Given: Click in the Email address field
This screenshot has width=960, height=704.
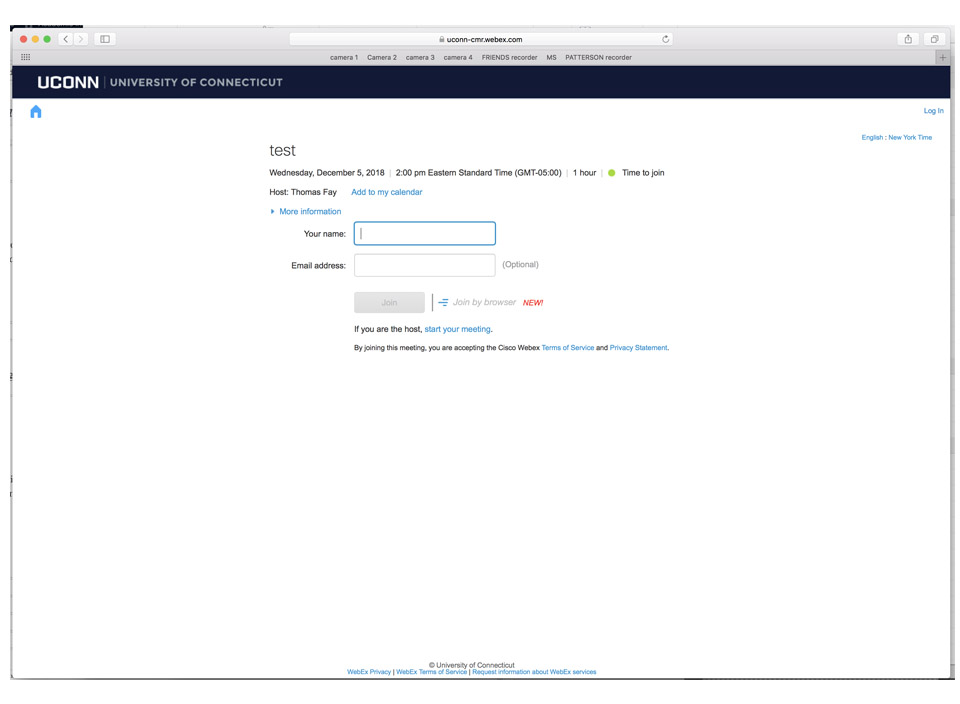Looking at the screenshot, I should tap(425, 265).
